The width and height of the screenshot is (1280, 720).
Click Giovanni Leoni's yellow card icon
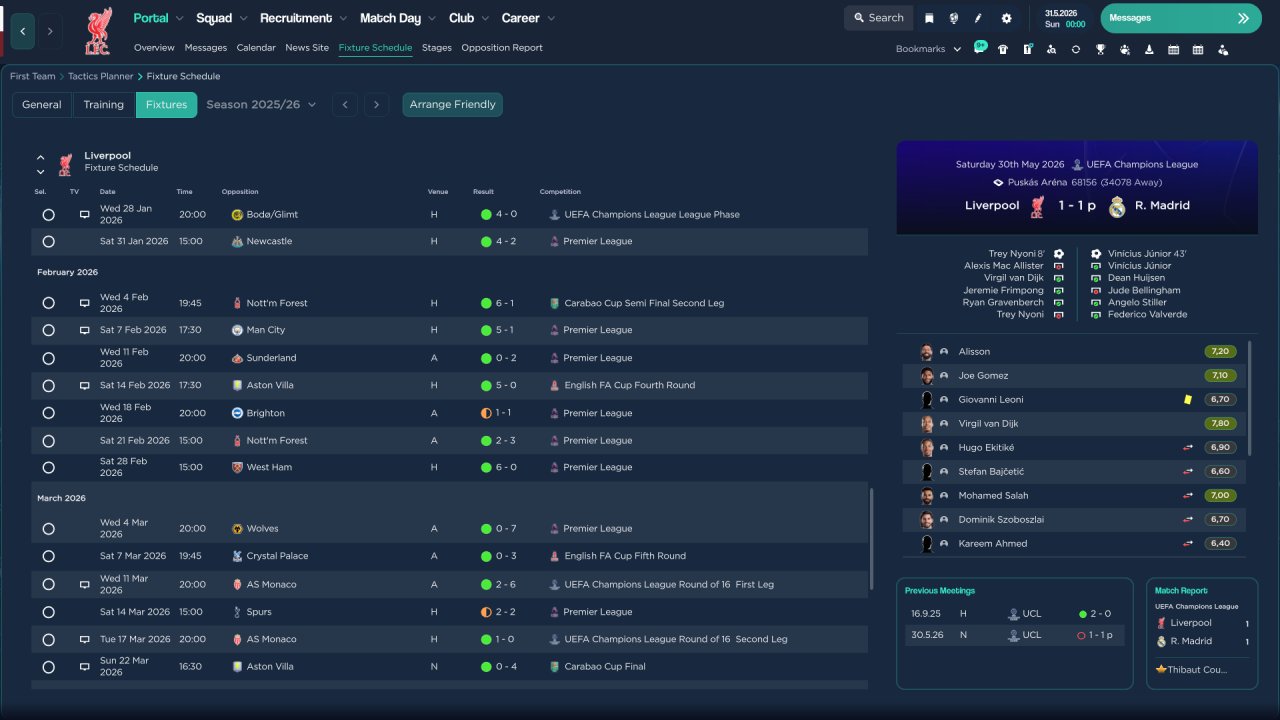coord(1187,399)
